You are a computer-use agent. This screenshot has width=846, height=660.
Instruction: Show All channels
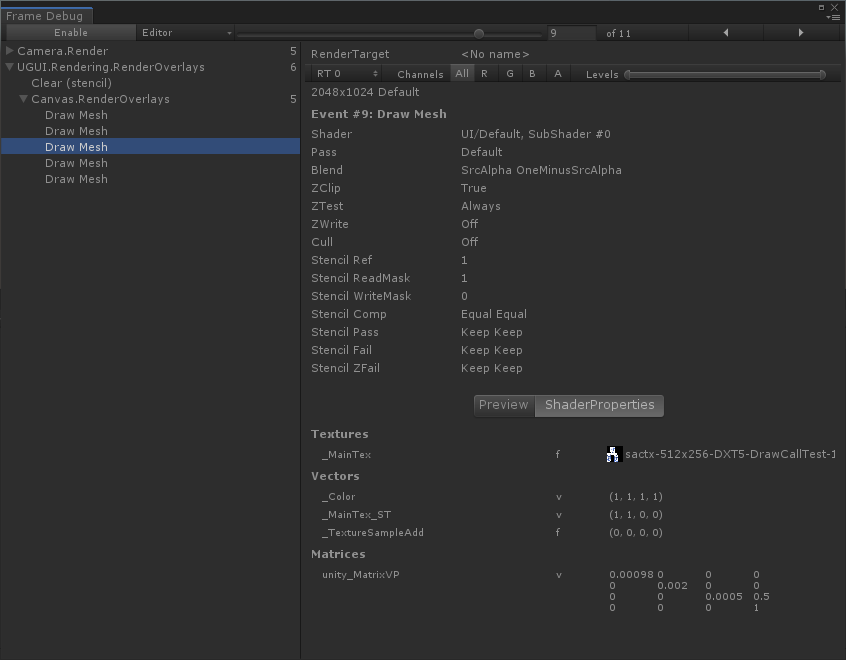point(461,74)
